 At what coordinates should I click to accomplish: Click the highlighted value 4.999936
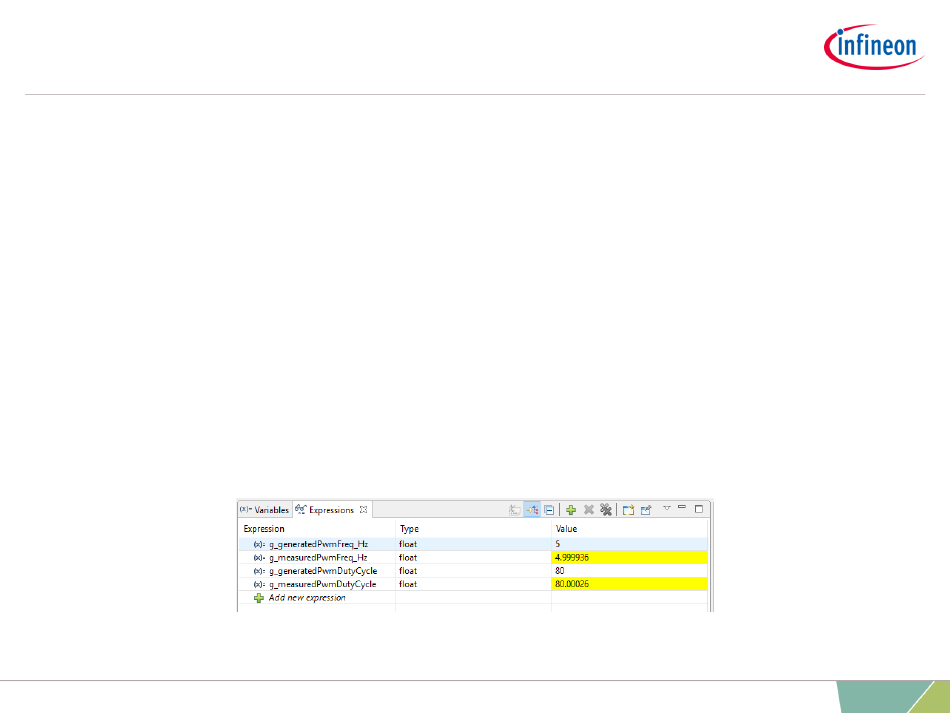point(571,557)
